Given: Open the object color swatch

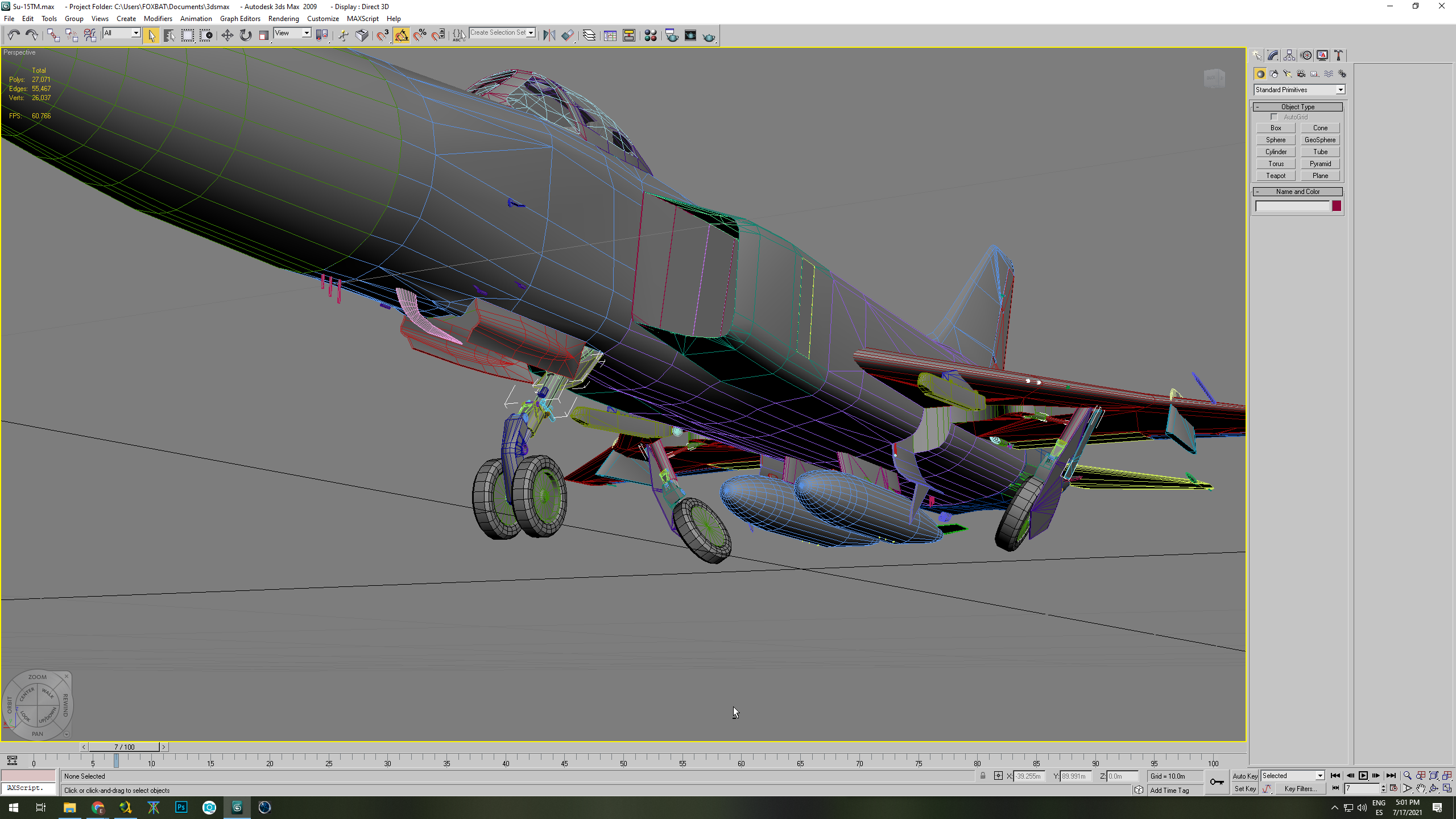Looking at the screenshot, I should (1337, 206).
